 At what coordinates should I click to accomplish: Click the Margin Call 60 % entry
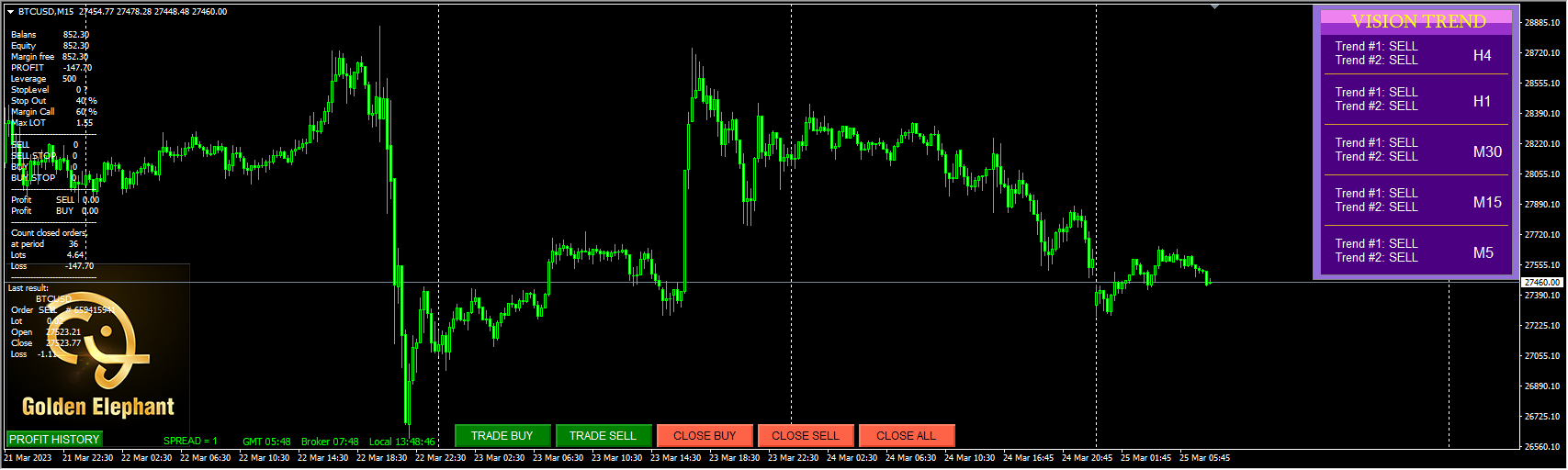[54, 112]
